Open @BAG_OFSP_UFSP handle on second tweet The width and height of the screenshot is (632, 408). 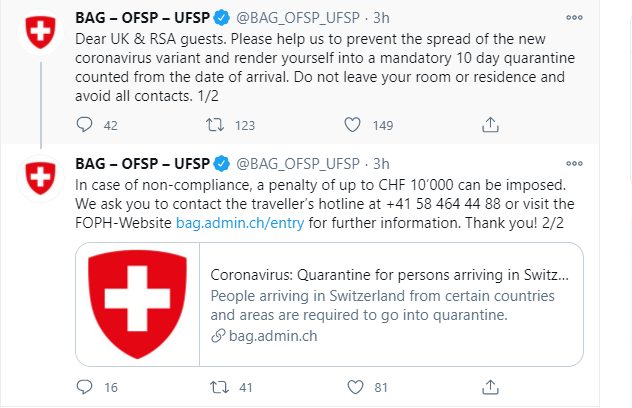pos(297,164)
